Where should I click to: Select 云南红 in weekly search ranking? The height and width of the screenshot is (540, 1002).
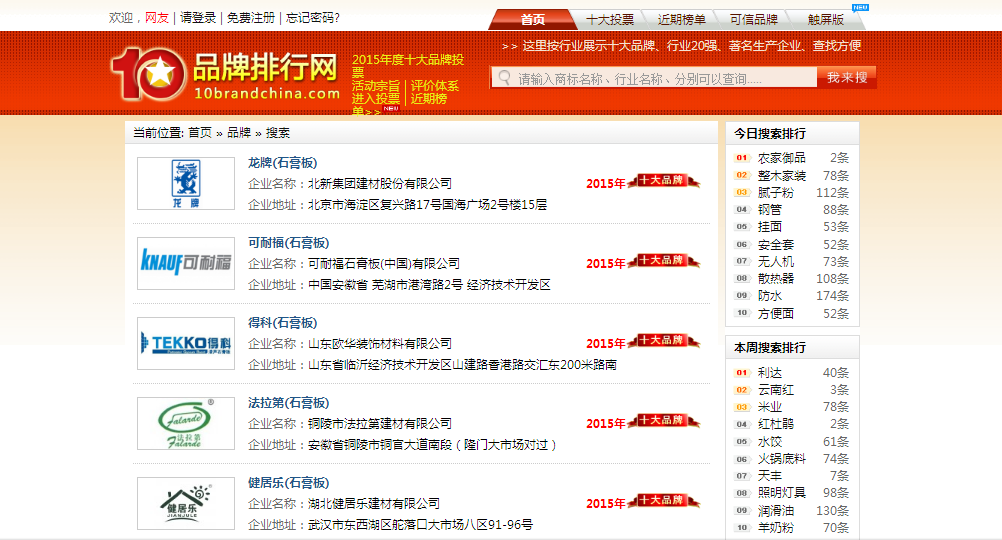pyautogui.click(x=776, y=390)
